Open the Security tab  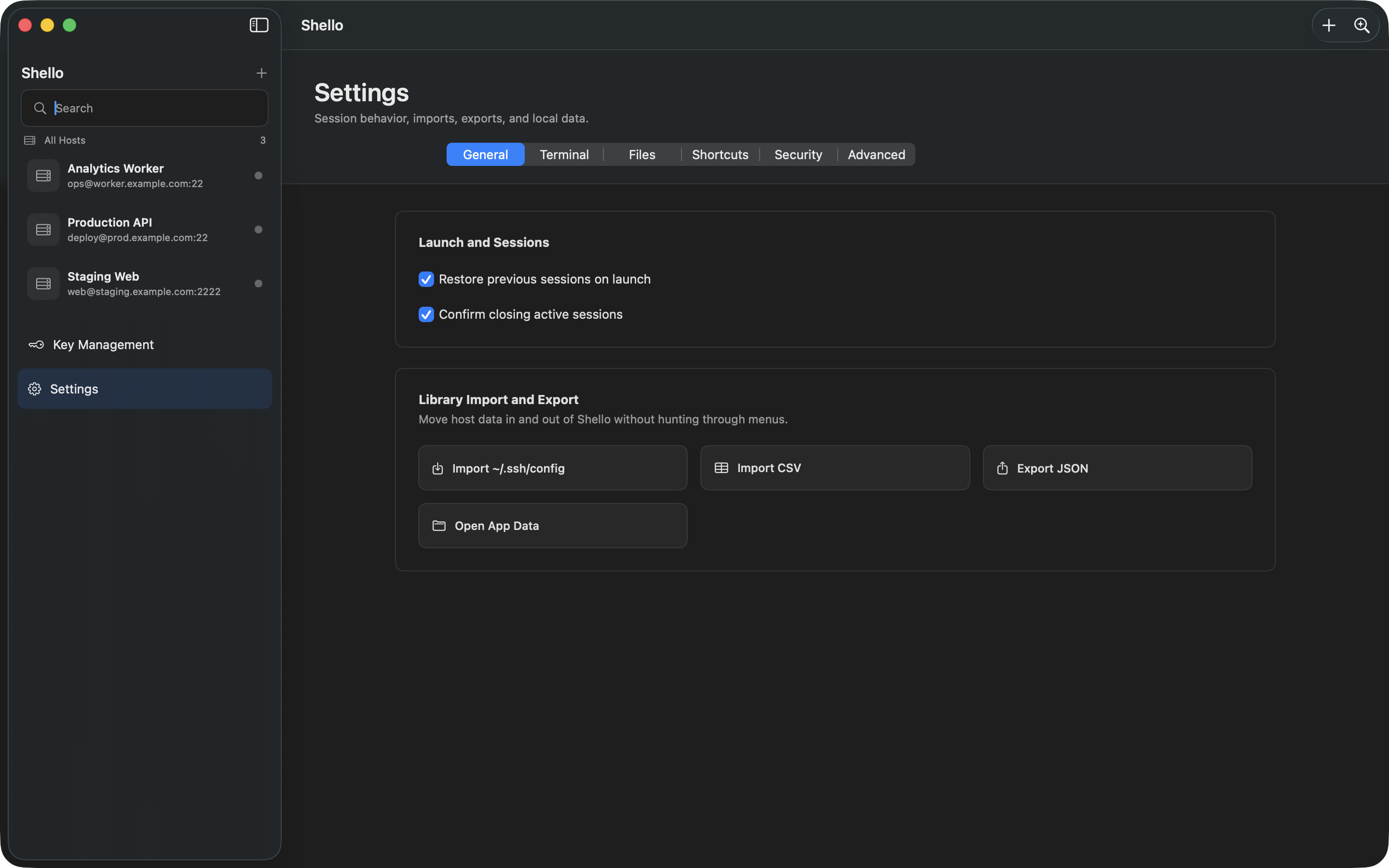pyautogui.click(x=798, y=154)
